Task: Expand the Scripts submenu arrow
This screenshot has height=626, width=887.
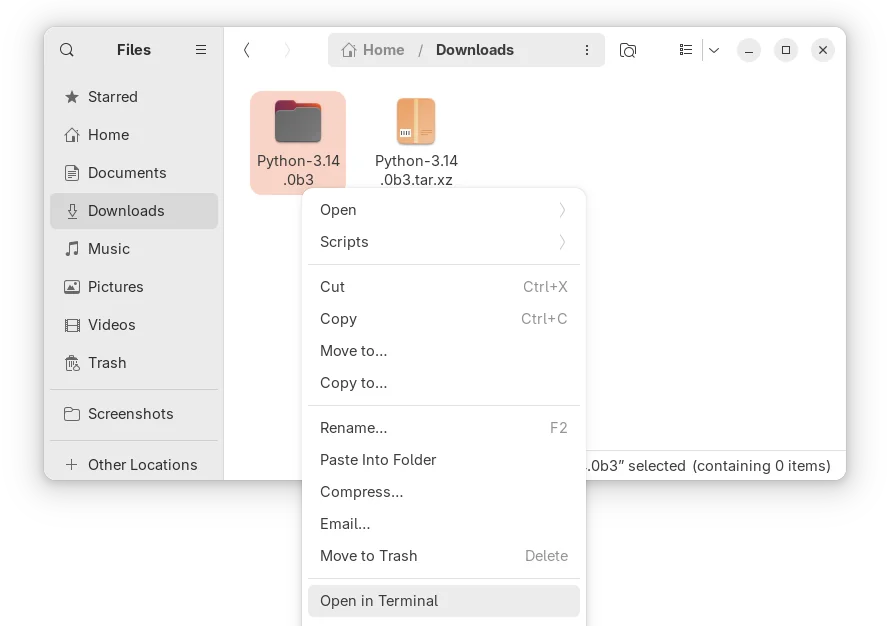Action: [x=562, y=242]
